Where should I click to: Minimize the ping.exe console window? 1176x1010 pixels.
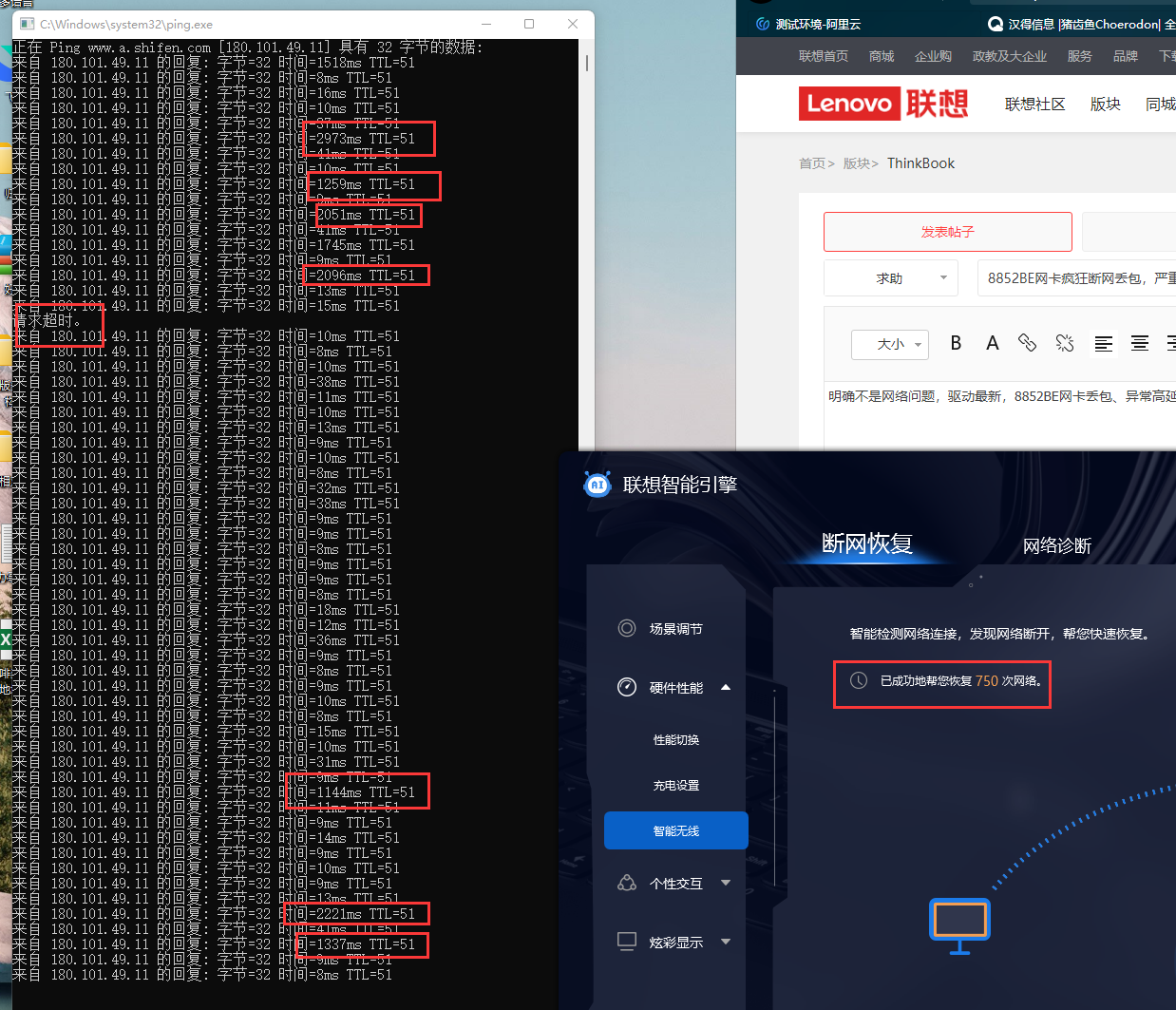pyautogui.click(x=486, y=24)
